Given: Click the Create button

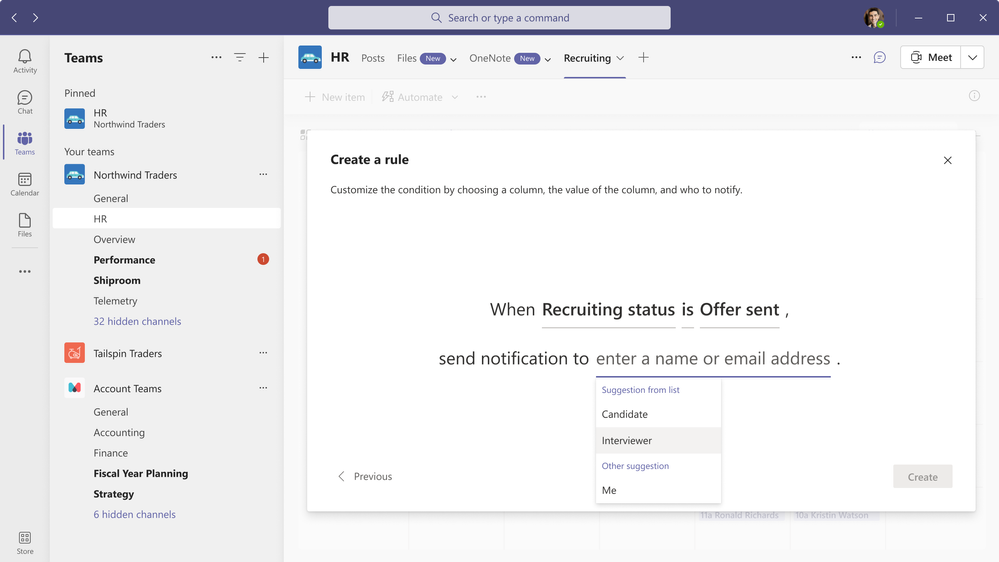Looking at the screenshot, I should pyautogui.click(x=923, y=477).
